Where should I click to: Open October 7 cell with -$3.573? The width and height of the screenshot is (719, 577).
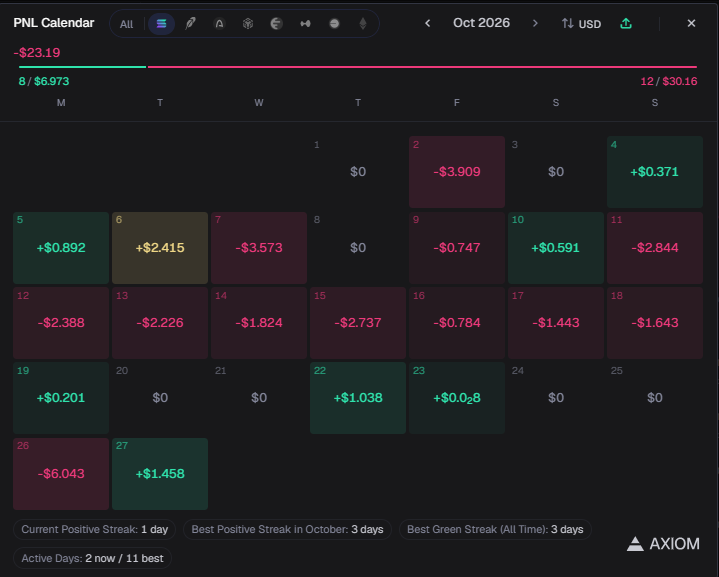point(259,248)
